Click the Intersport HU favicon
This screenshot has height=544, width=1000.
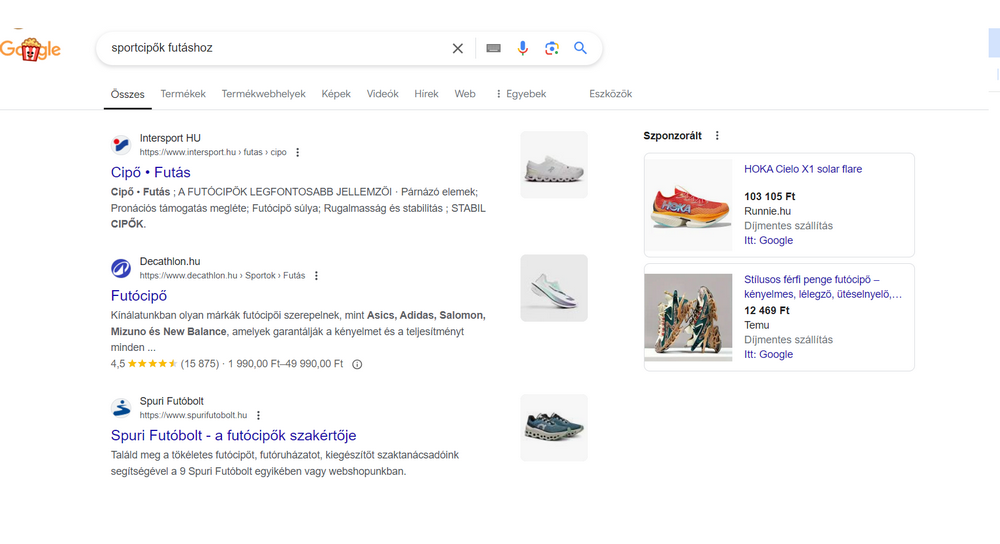(x=121, y=144)
